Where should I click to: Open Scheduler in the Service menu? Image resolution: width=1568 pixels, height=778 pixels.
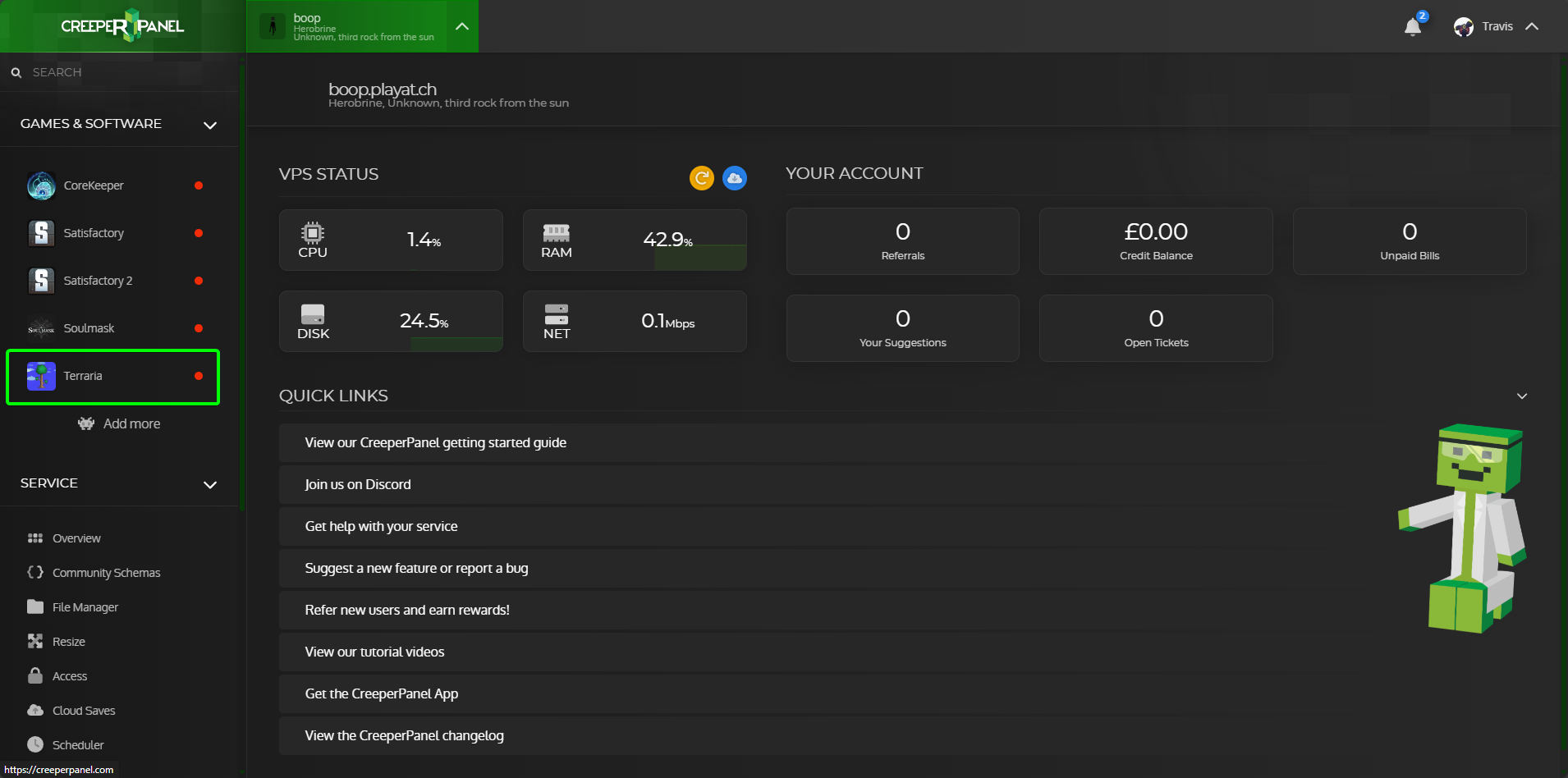tap(78, 745)
